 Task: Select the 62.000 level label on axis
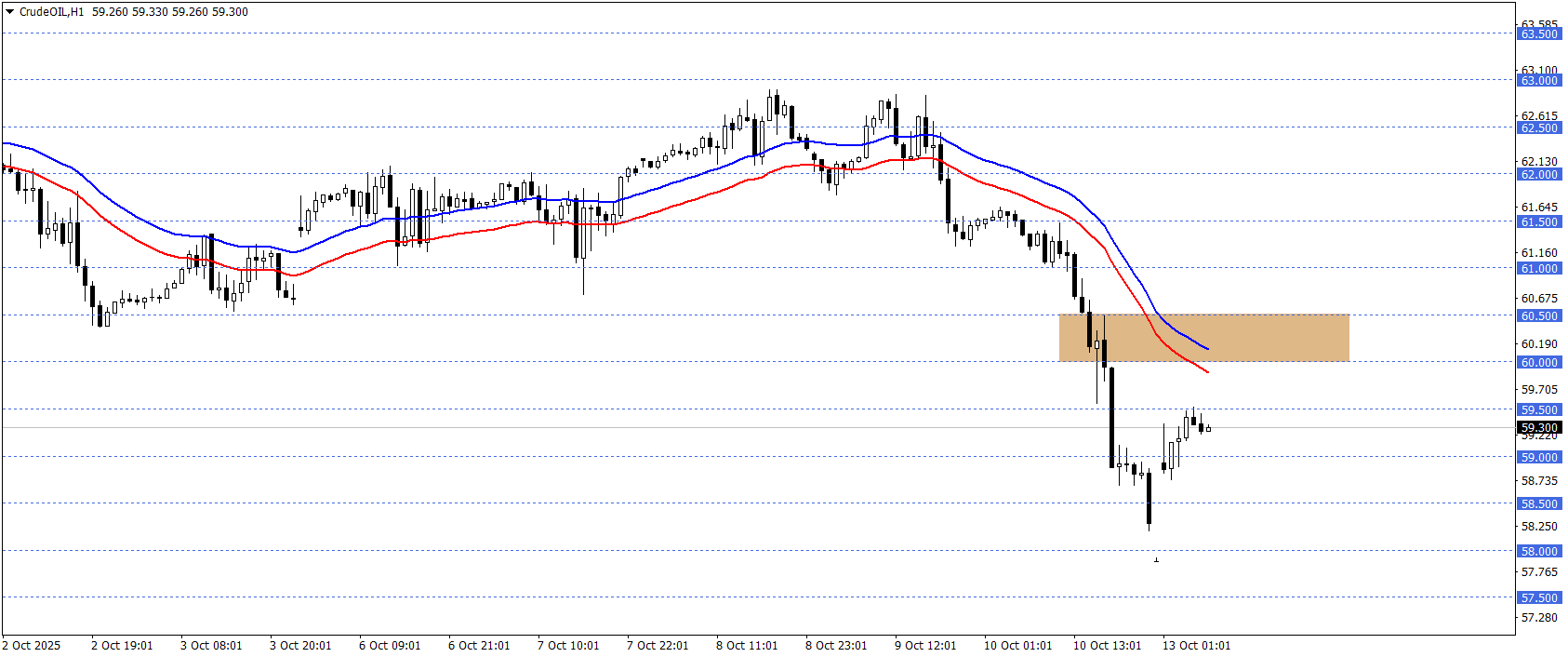click(1538, 175)
